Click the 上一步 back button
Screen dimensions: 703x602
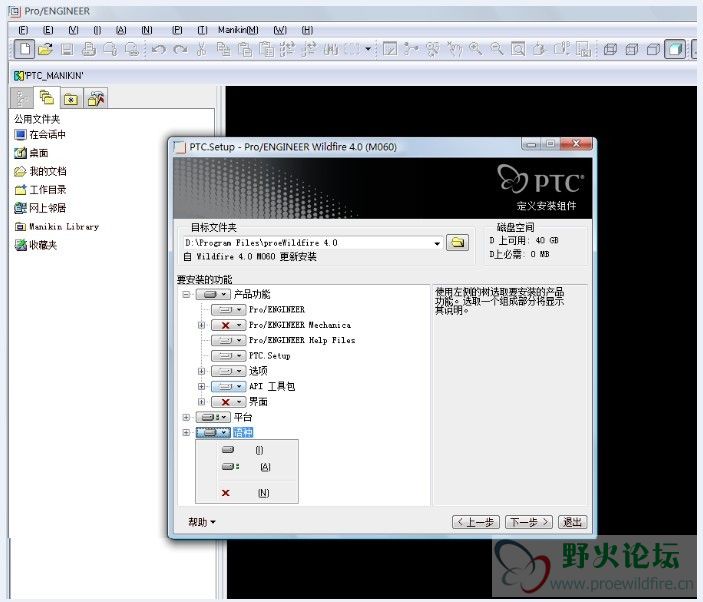pos(476,522)
